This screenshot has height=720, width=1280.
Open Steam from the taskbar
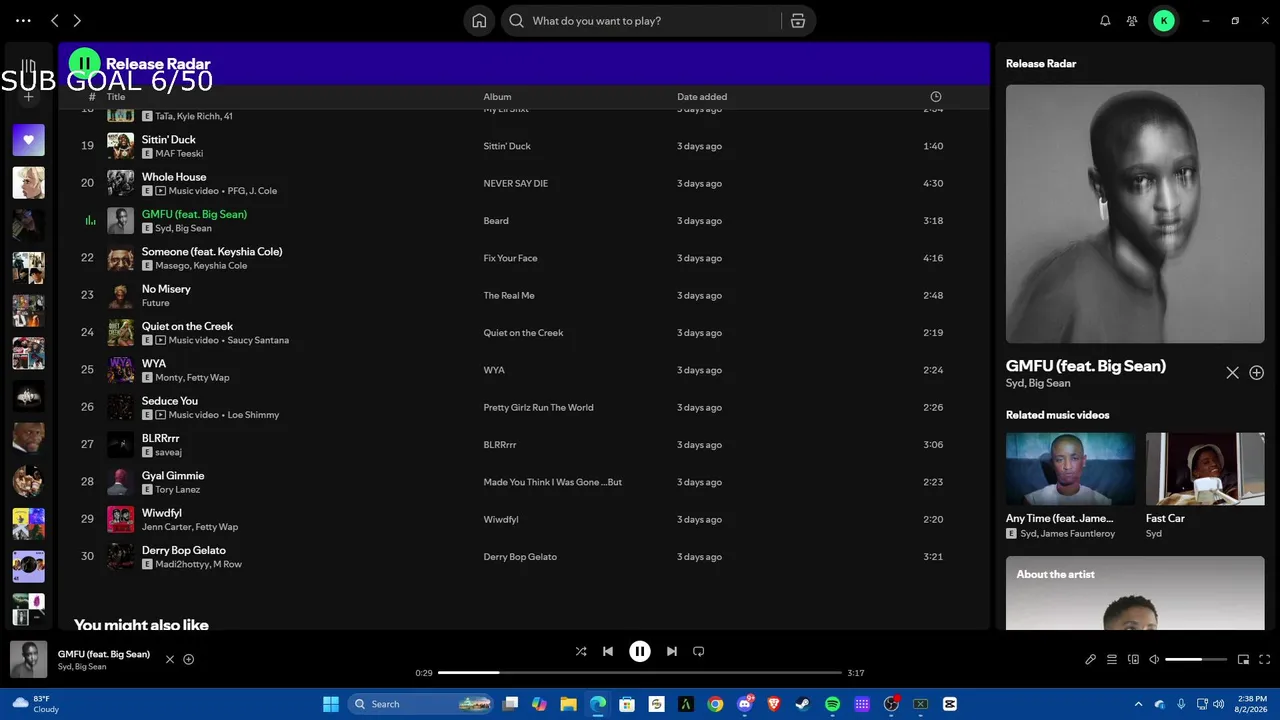tap(803, 704)
